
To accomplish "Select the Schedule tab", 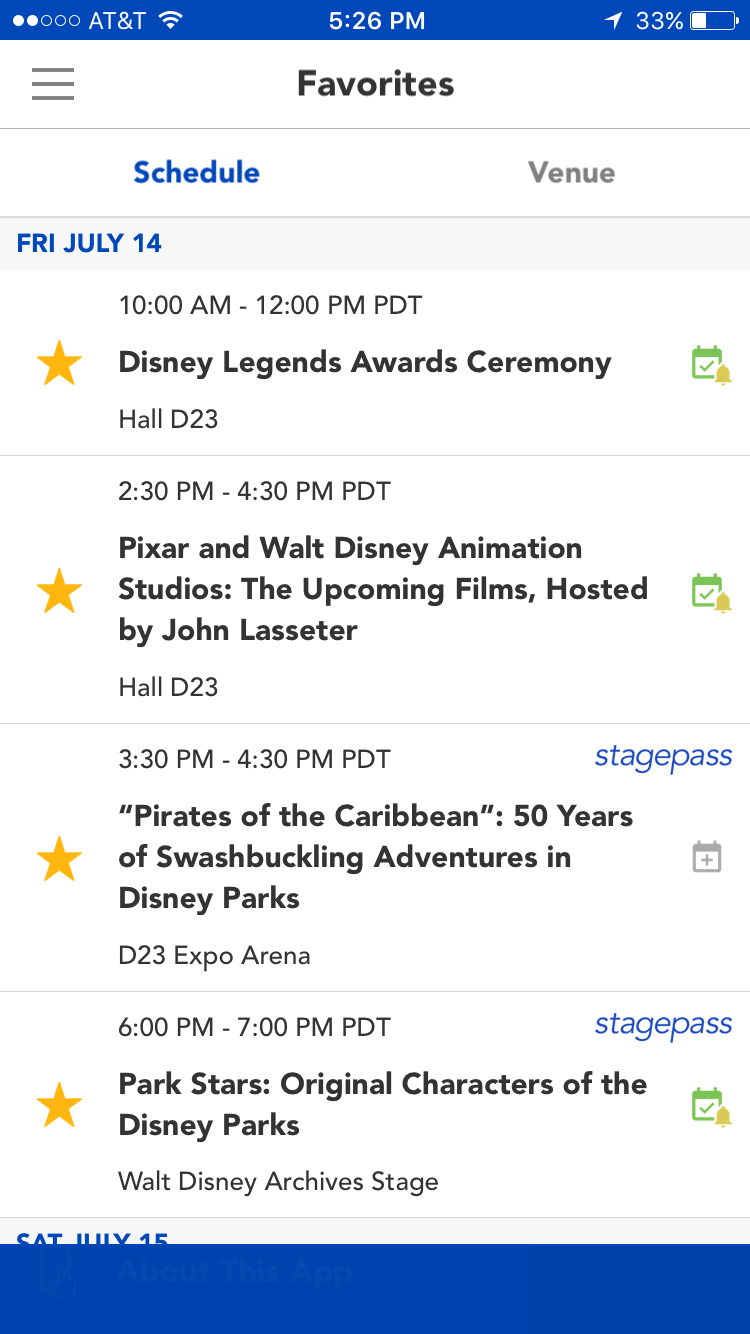I will click(196, 173).
